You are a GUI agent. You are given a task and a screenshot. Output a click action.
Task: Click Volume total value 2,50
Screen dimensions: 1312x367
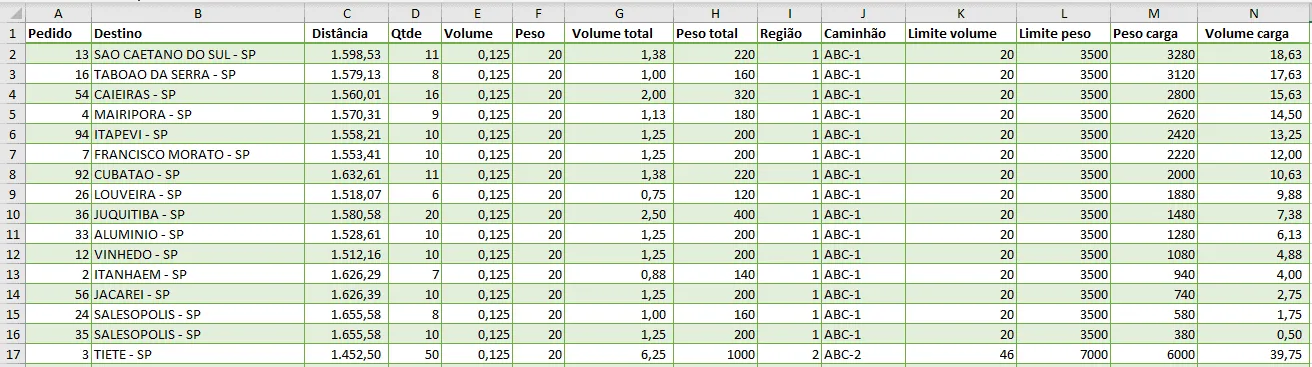[620, 214]
